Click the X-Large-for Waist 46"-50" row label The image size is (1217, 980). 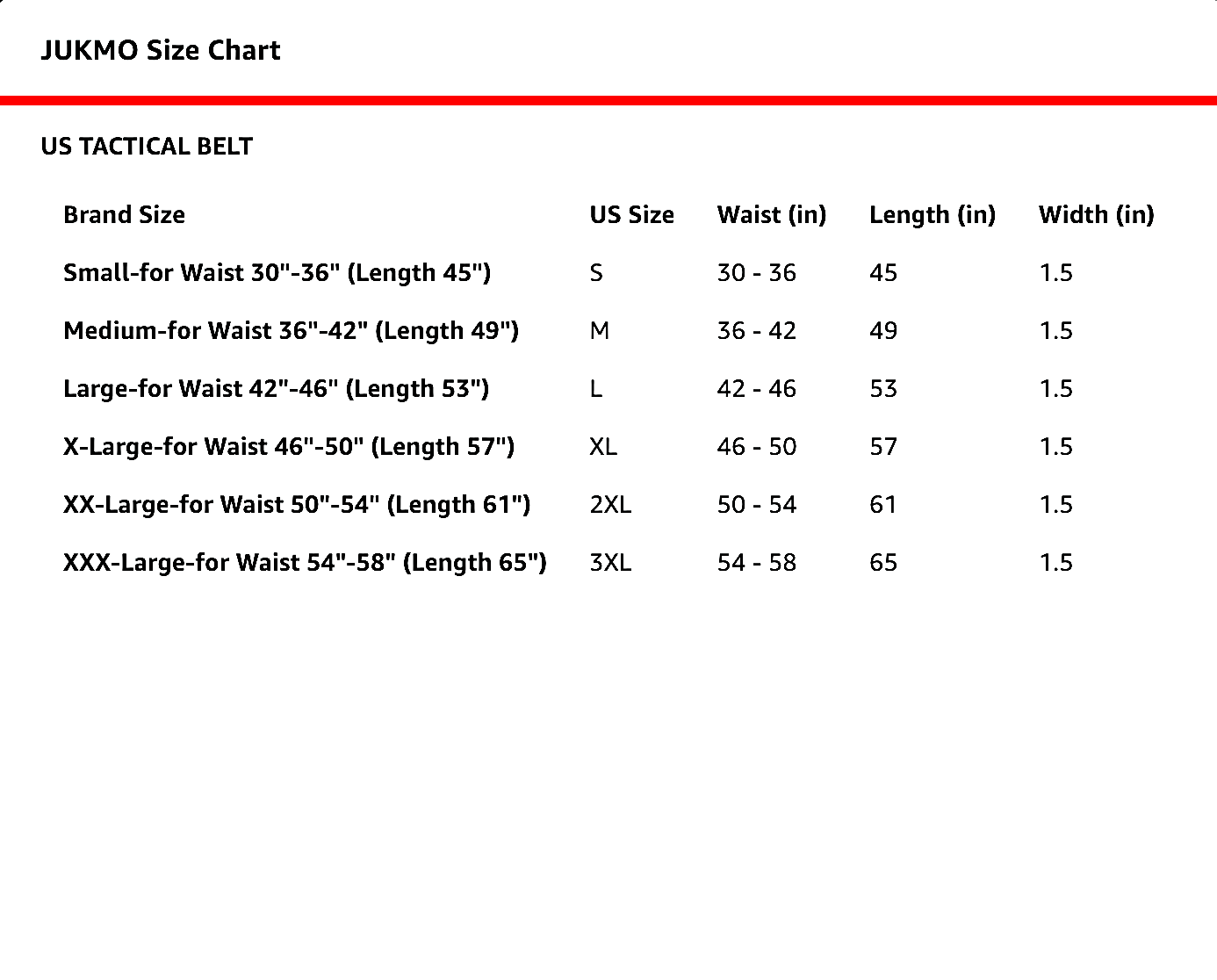pos(289,447)
